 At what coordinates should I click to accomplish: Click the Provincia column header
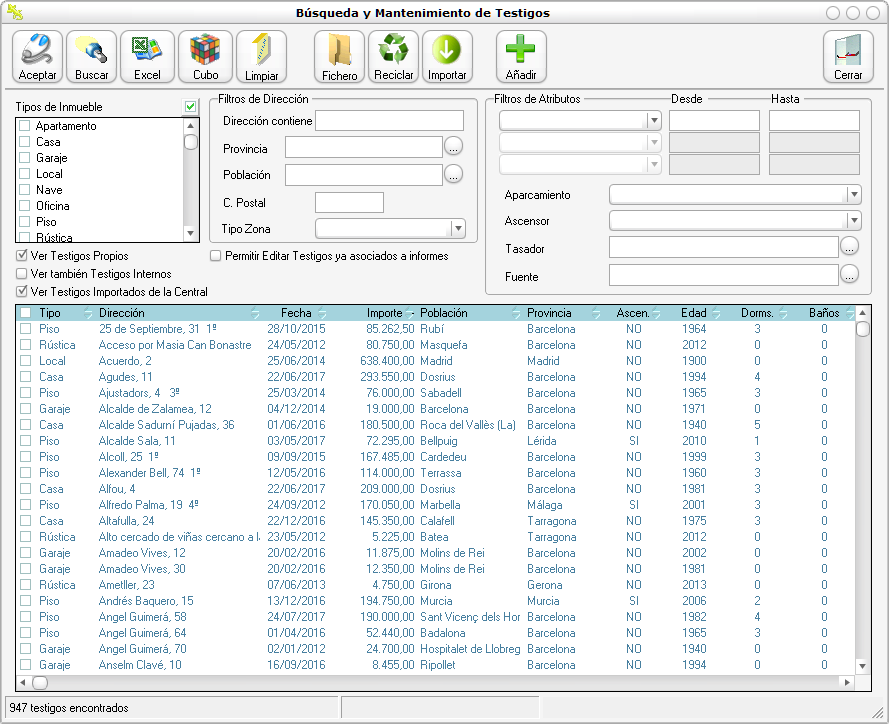pyautogui.click(x=549, y=313)
